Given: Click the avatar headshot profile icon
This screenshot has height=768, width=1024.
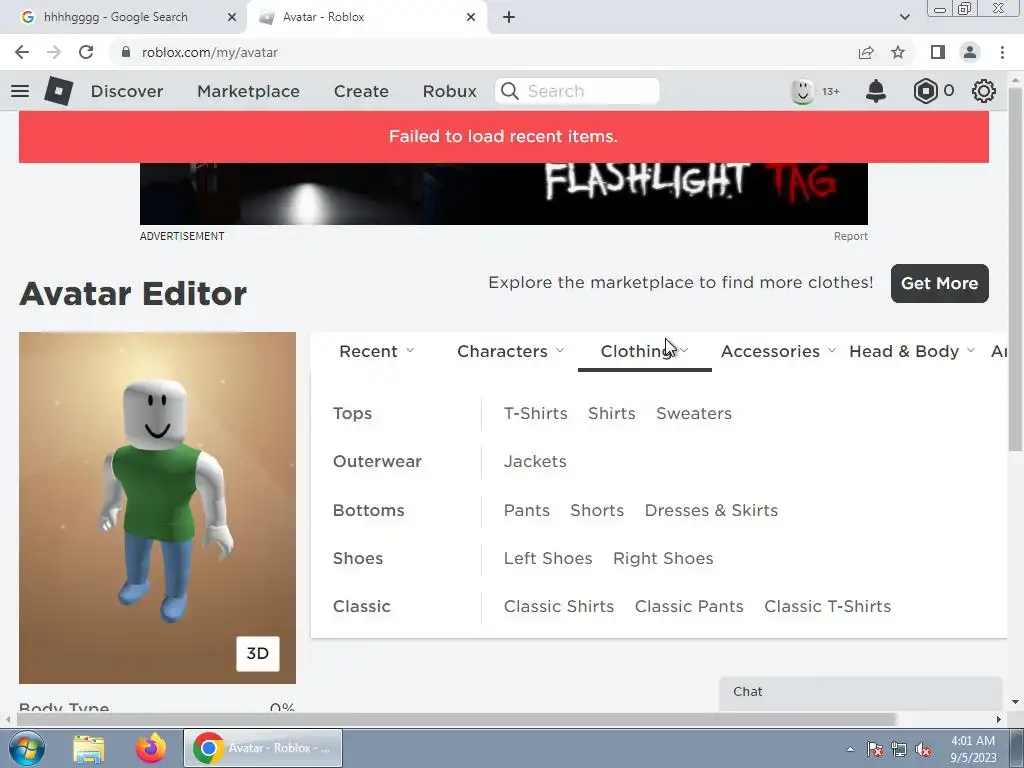Looking at the screenshot, I should [802, 91].
